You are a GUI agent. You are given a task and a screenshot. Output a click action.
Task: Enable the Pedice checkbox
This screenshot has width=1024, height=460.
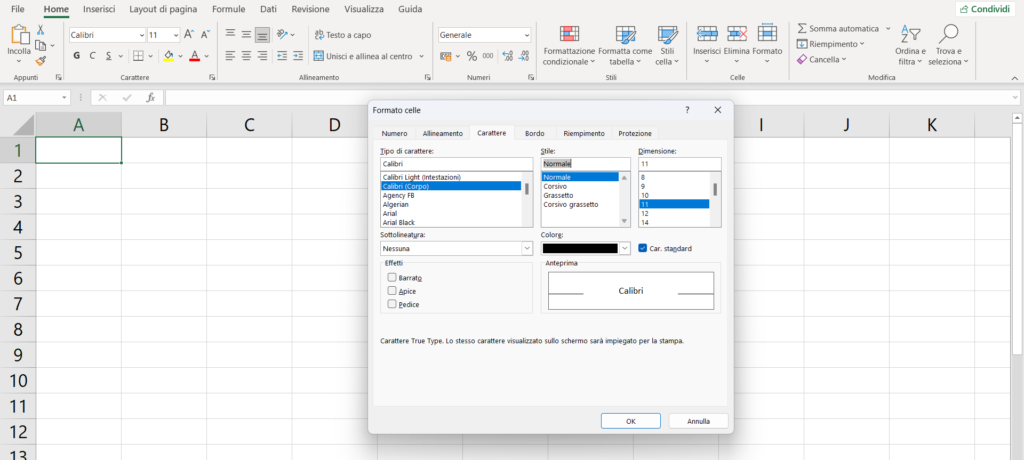click(392, 304)
